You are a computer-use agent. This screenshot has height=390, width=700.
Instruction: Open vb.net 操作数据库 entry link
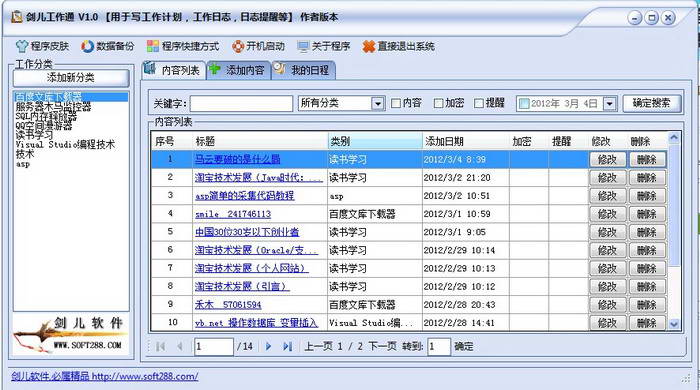click(x=256, y=323)
